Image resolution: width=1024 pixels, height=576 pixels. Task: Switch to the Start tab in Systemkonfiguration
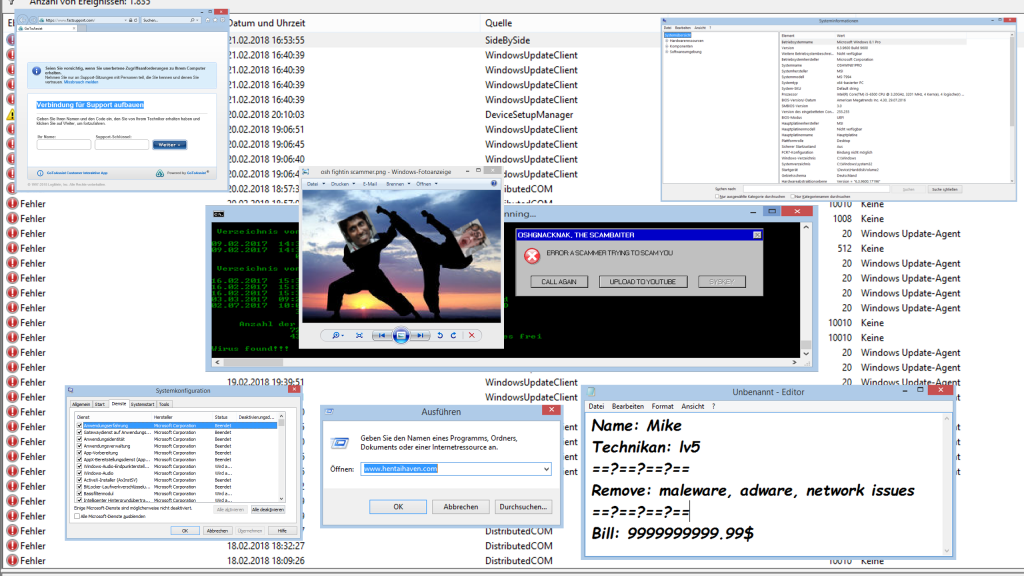(100, 404)
